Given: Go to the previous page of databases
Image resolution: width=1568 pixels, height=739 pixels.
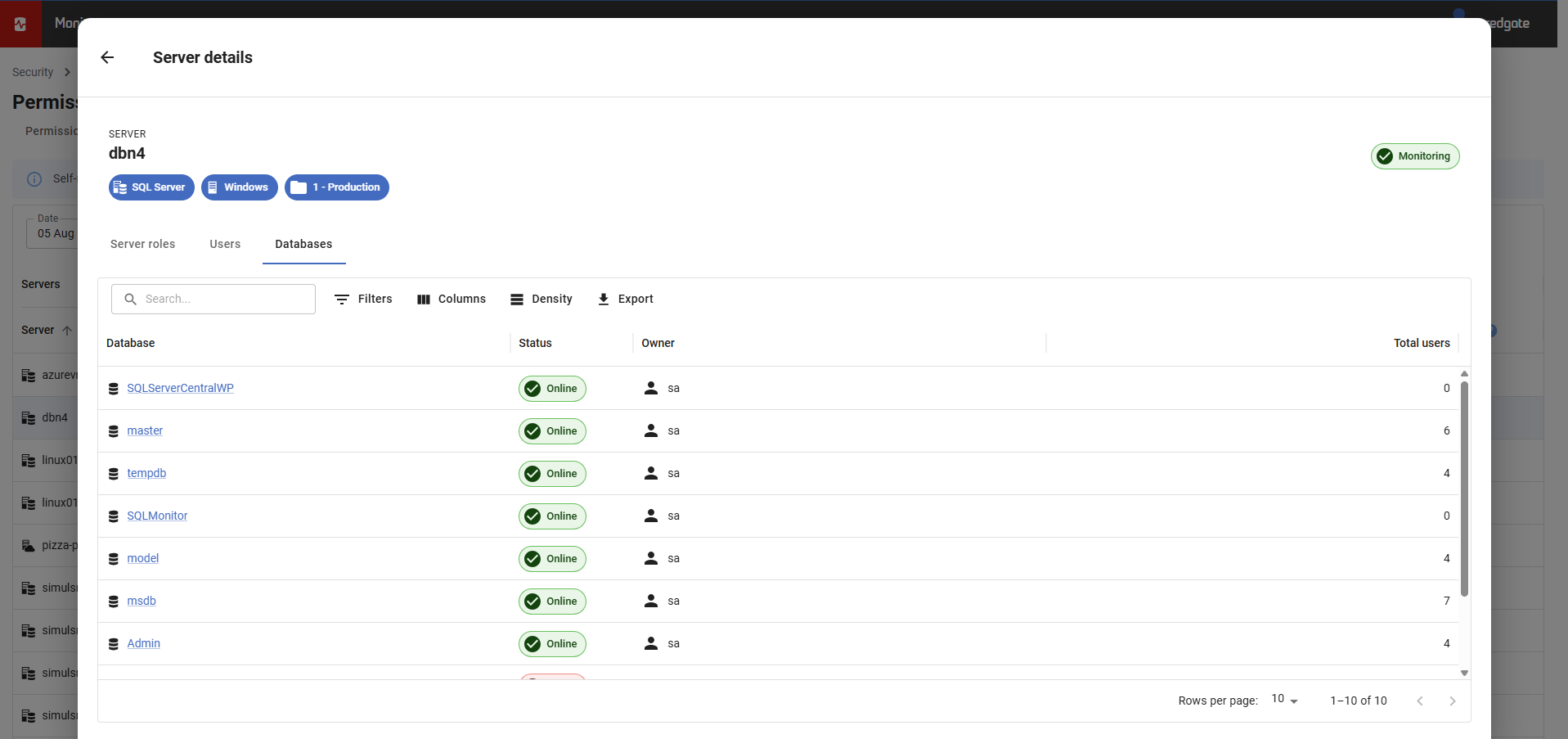Looking at the screenshot, I should pos(1420,701).
